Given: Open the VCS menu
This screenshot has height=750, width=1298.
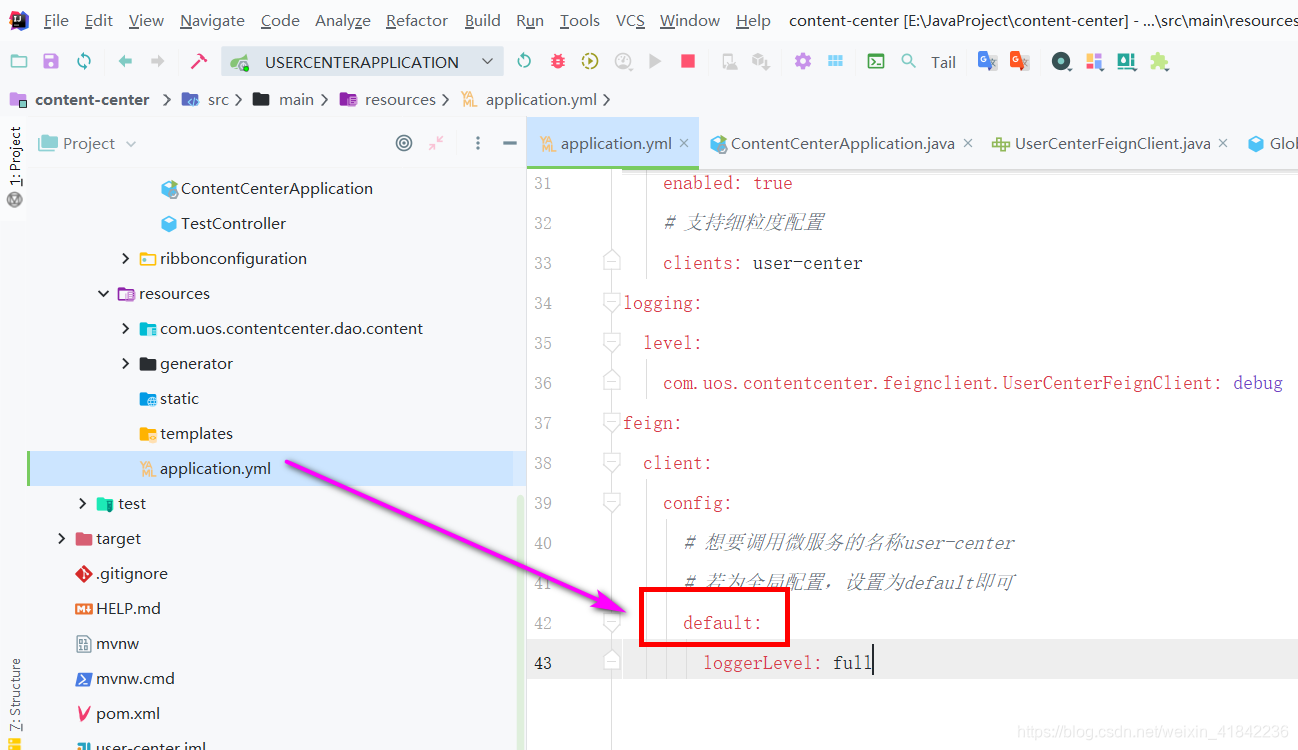Looking at the screenshot, I should (630, 20).
